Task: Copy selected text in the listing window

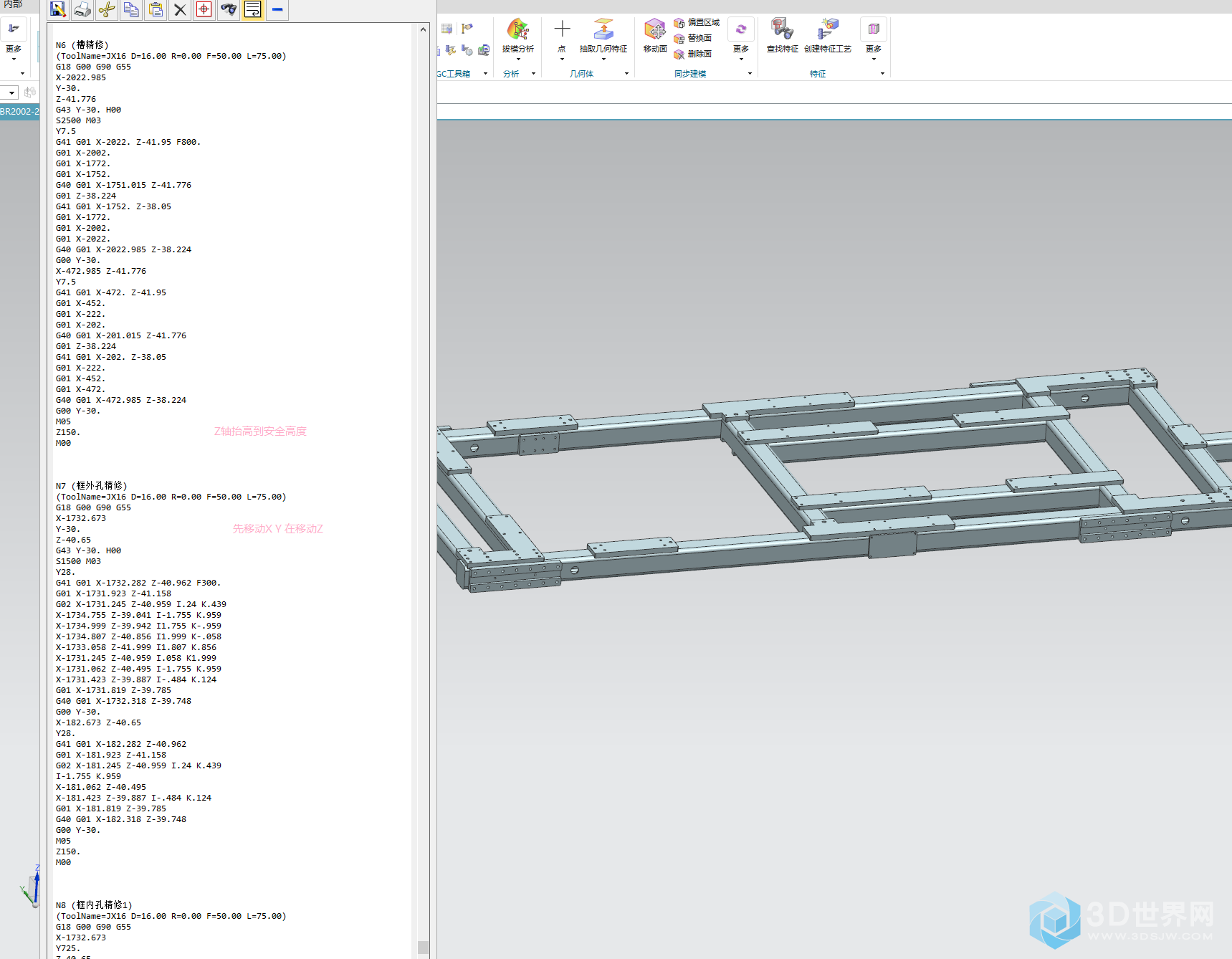Action: pyautogui.click(x=131, y=9)
